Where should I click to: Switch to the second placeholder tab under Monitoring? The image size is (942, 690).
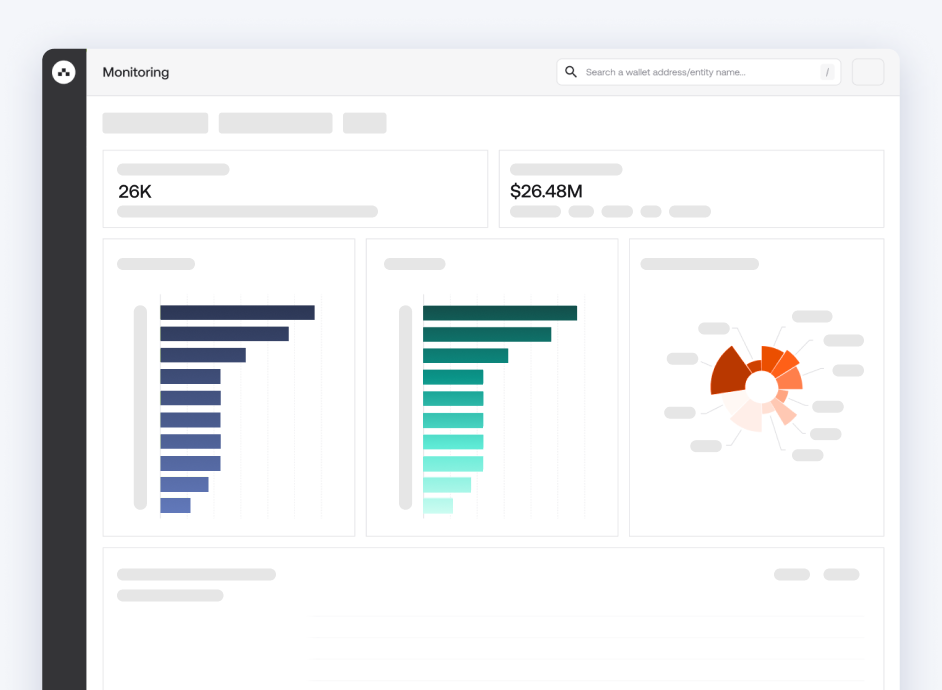pyautogui.click(x=275, y=123)
